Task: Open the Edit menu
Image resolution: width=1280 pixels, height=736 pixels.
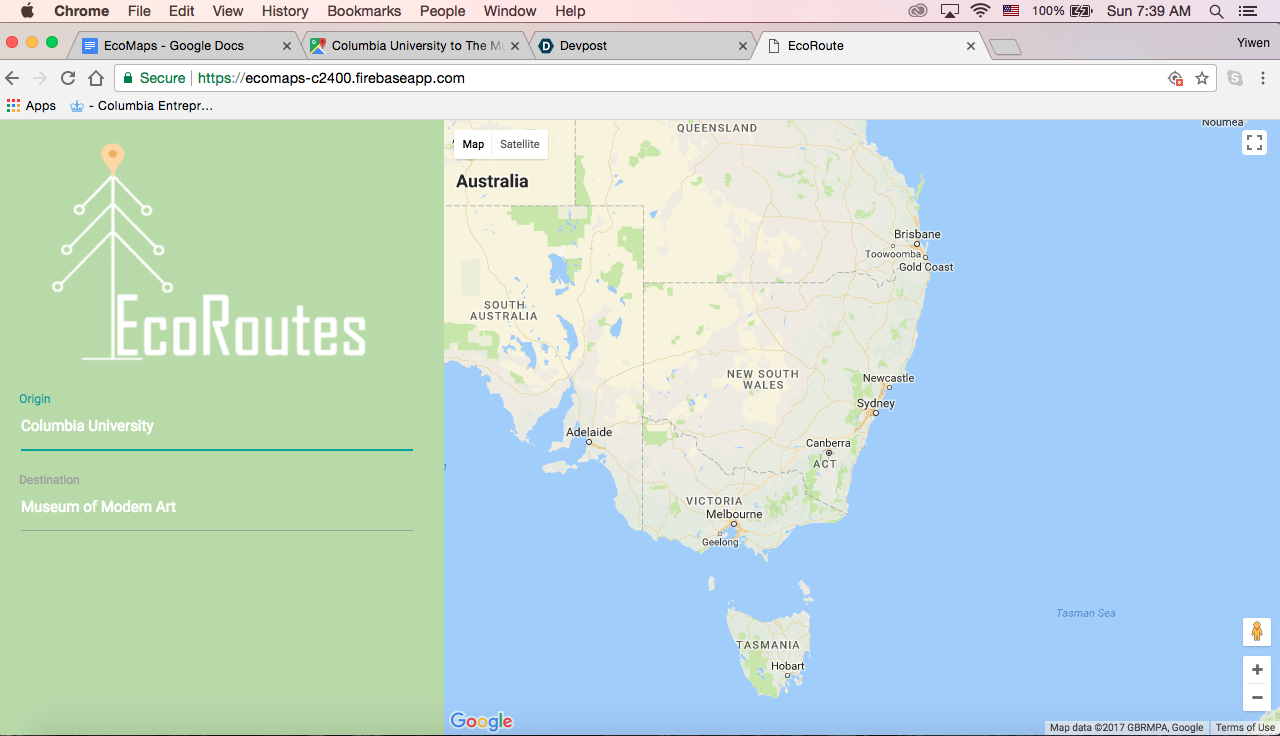Action: [x=181, y=11]
